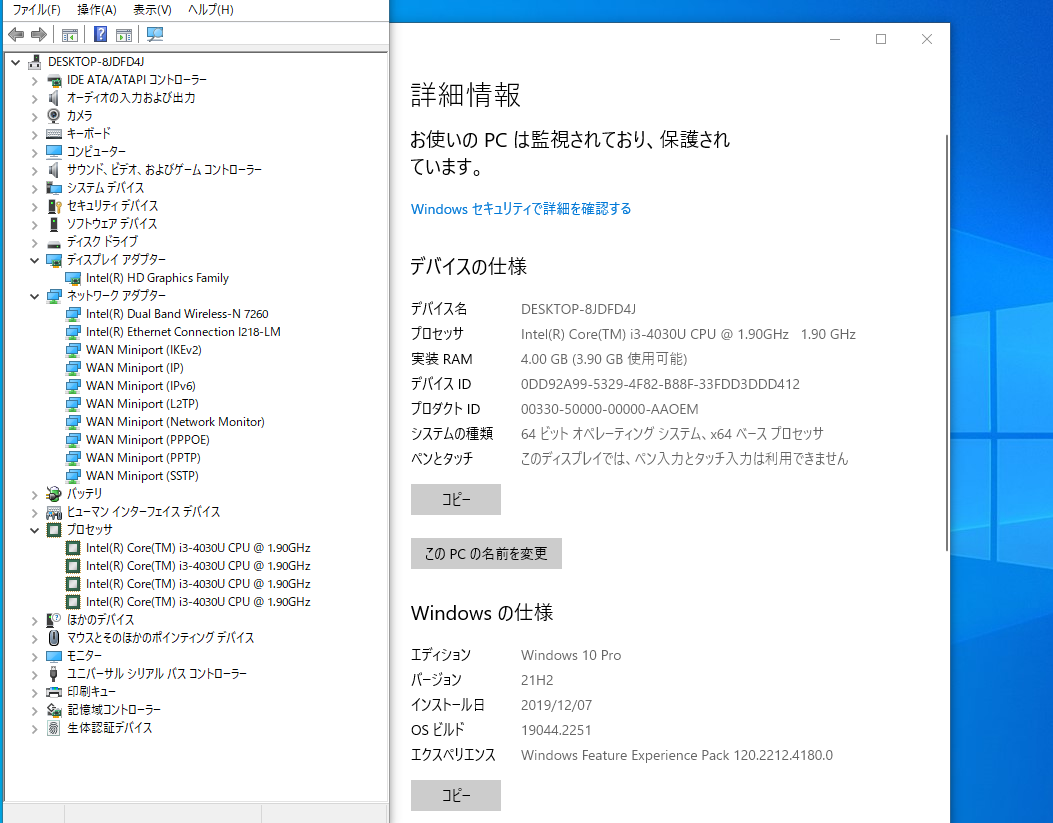This screenshot has height=823, width=1053.
Task: Click the カメラ webcam icon
Action: (54, 115)
